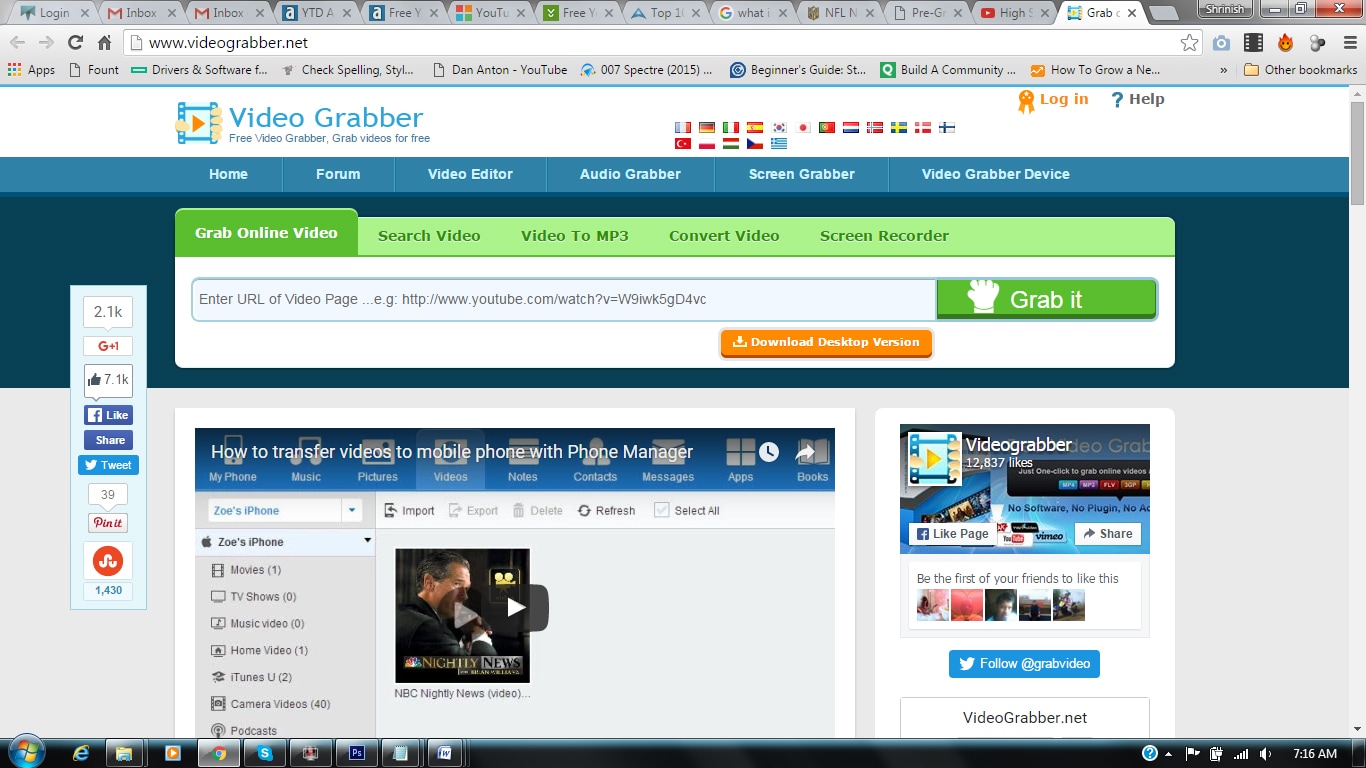Play the Phone Manager tutorial video
Viewport: 1366px width, 768px height.
coord(515,607)
